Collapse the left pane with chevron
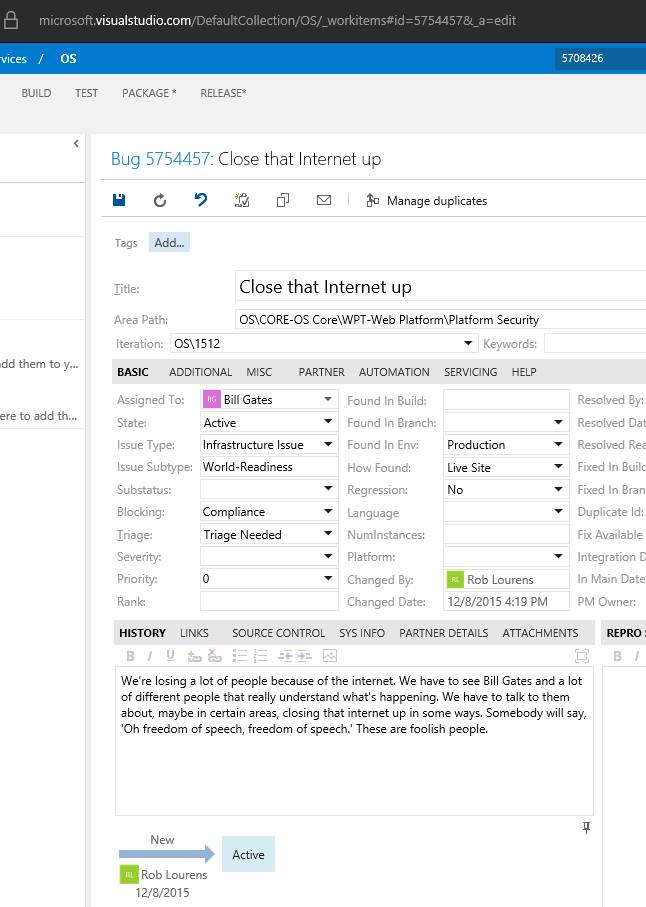The width and height of the screenshot is (646, 907). [76, 143]
